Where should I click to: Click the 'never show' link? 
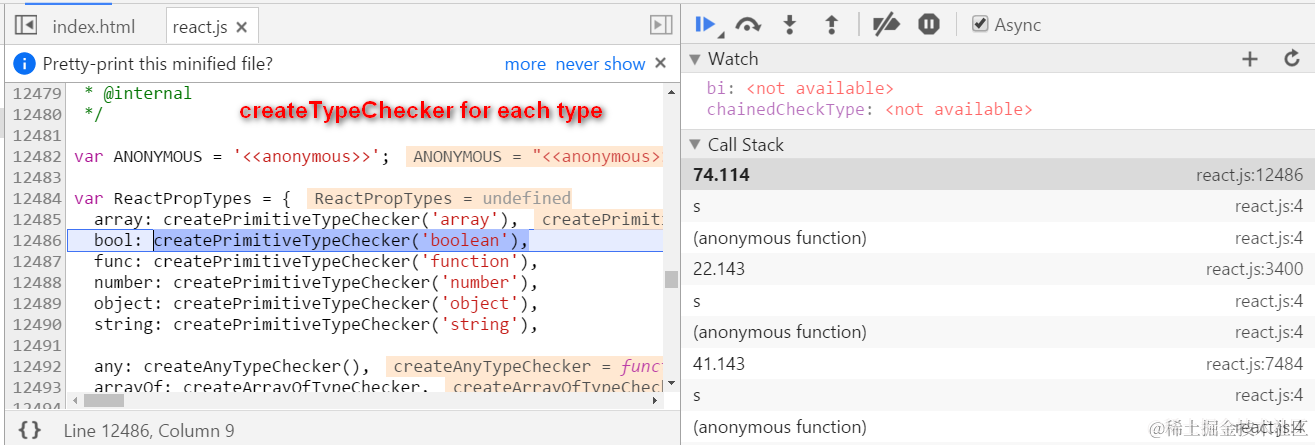[x=600, y=64]
